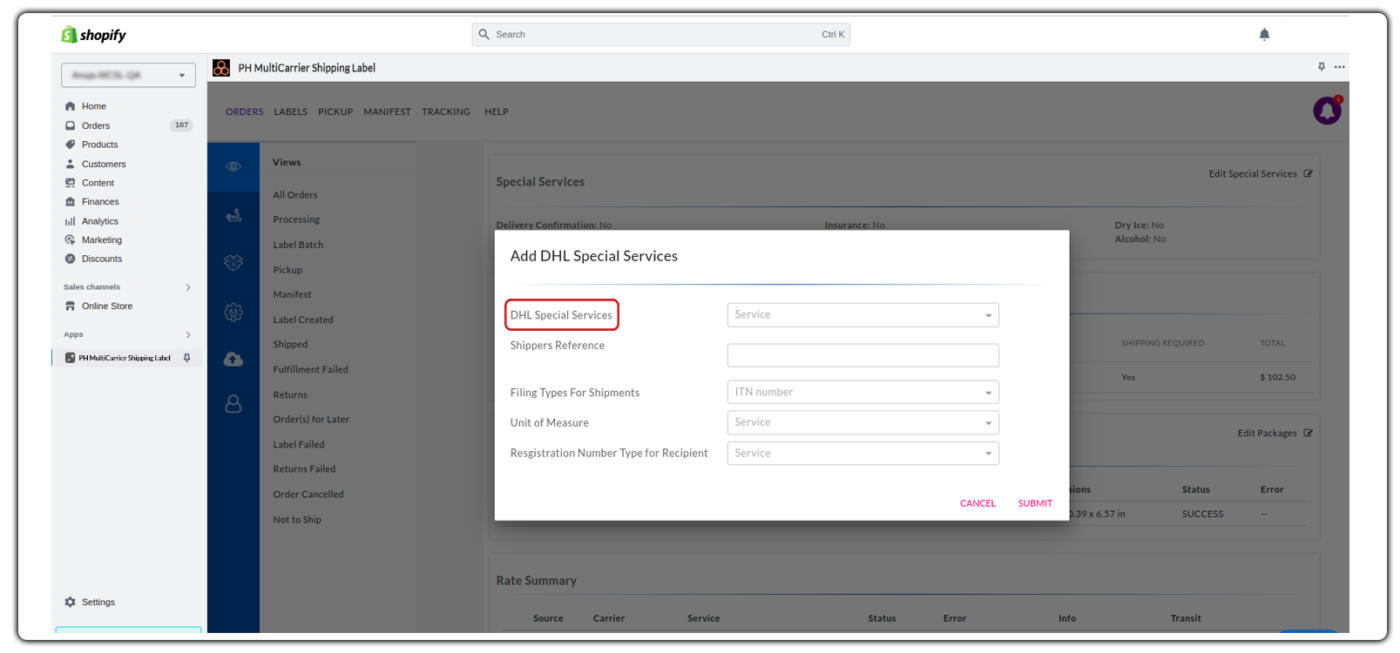Expand the Sales channels section chevron
The height and width of the screenshot is (653, 1400).
point(188,287)
